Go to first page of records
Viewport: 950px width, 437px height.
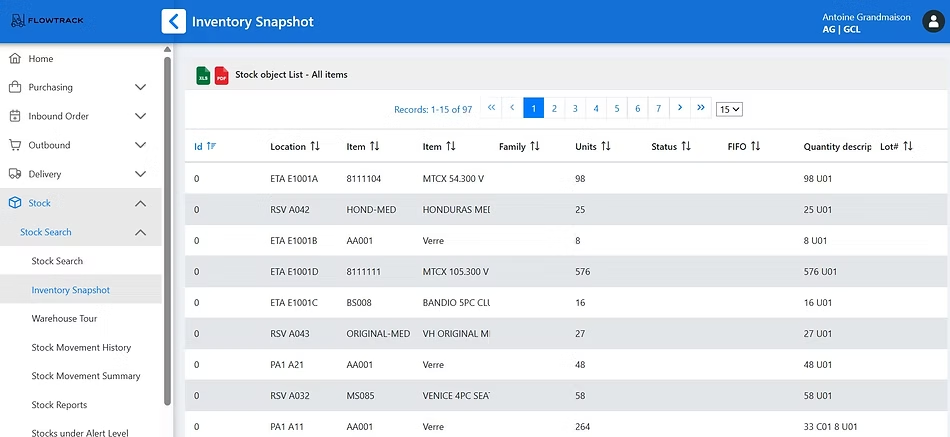pos(491,108)
